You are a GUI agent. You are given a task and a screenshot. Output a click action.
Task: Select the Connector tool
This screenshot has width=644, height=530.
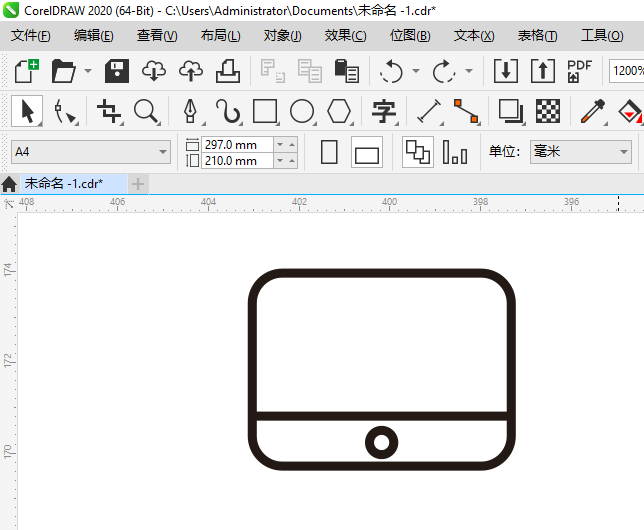tap(467, 111)
